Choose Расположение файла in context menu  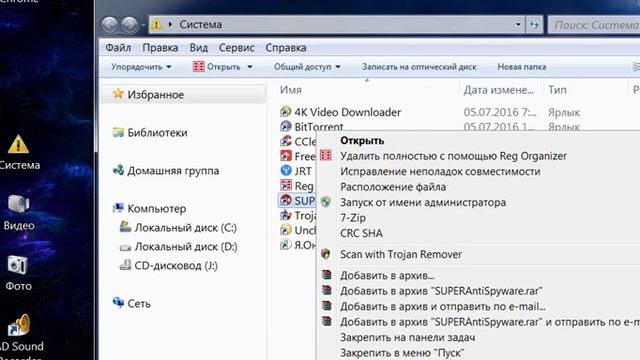click(x=393, y=187)
